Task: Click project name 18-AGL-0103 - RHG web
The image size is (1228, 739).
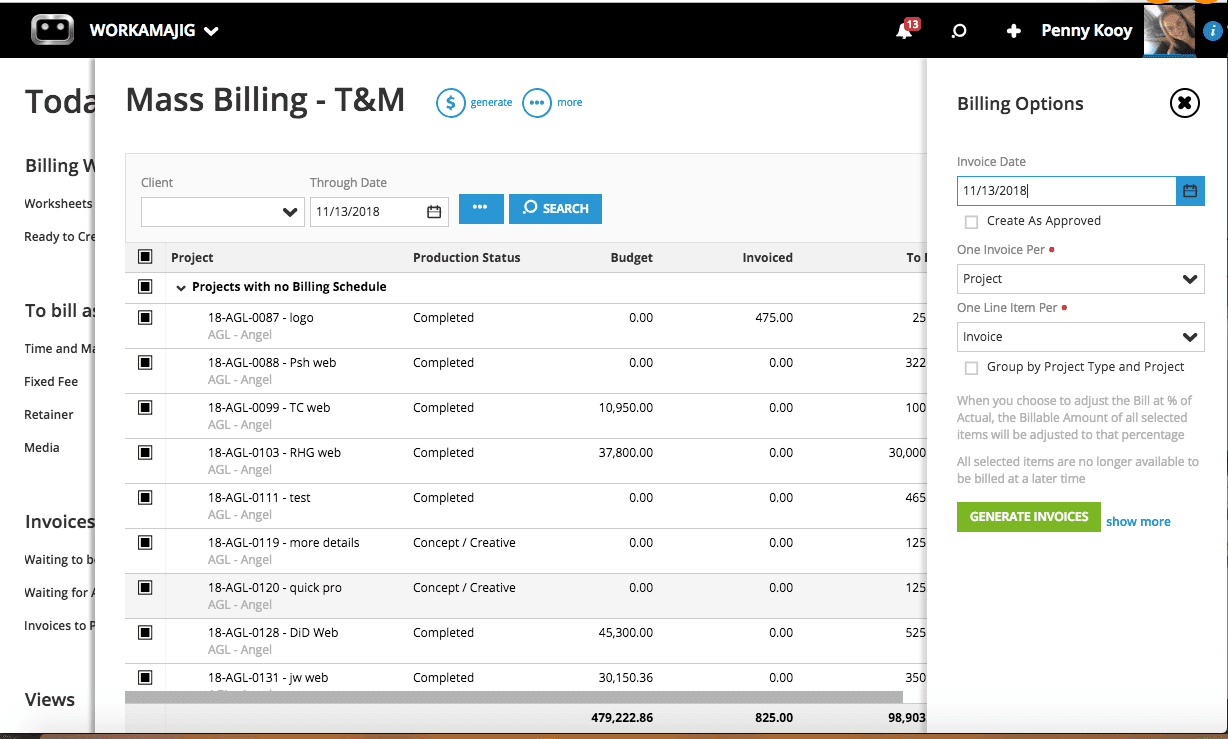Action: tap(274, 453)
